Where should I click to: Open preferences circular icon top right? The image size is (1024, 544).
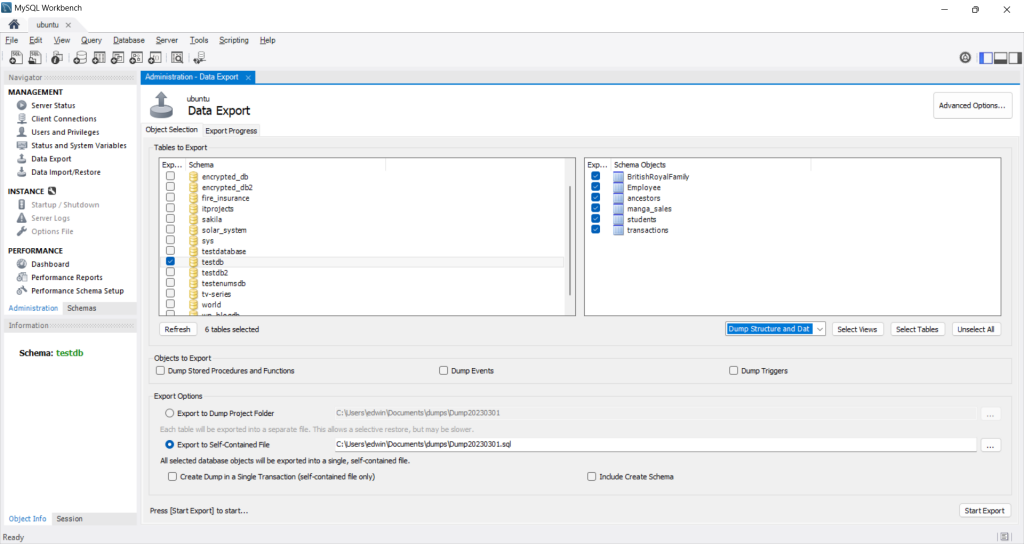[965, 57]
